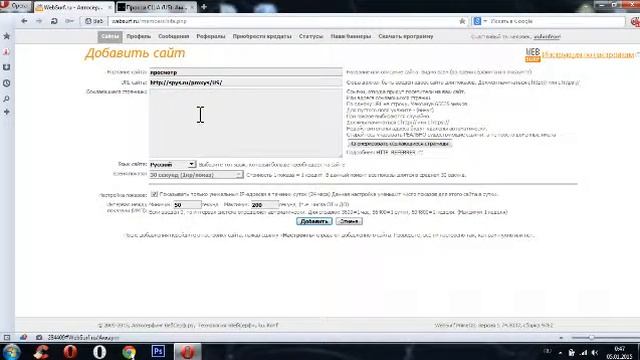Open the Статусы menu item

click(x=311, y=36)
